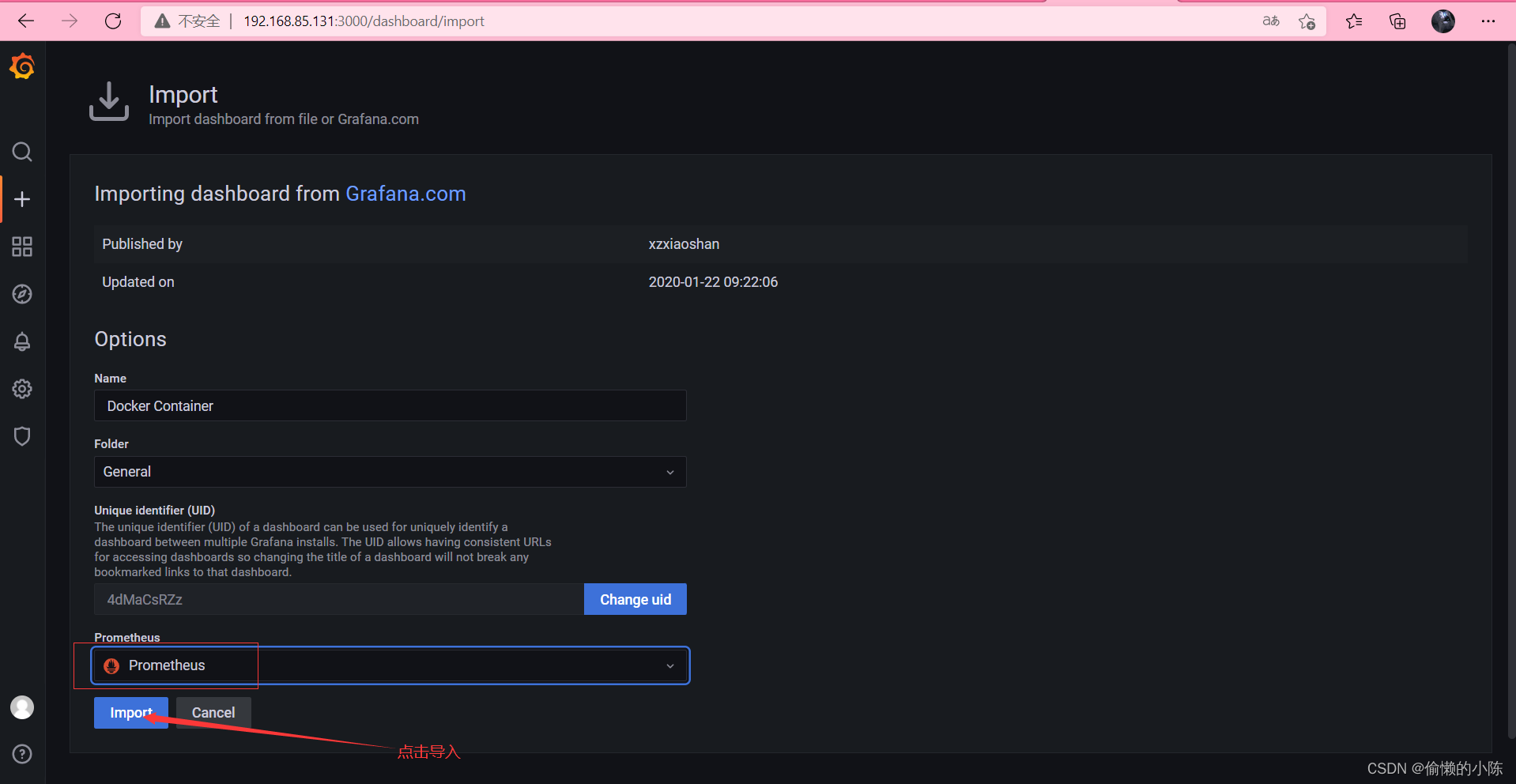
Task: Click the publisher name xzxiaoshan
Action: tap(684, 244)
